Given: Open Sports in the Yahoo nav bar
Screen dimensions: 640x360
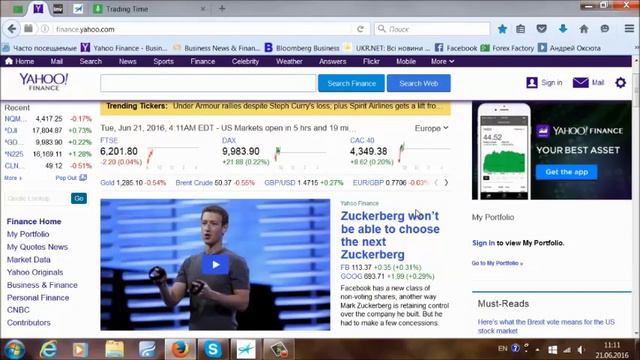Looking at the screenshot, I should pyautogui.click(x=163, y=61).
